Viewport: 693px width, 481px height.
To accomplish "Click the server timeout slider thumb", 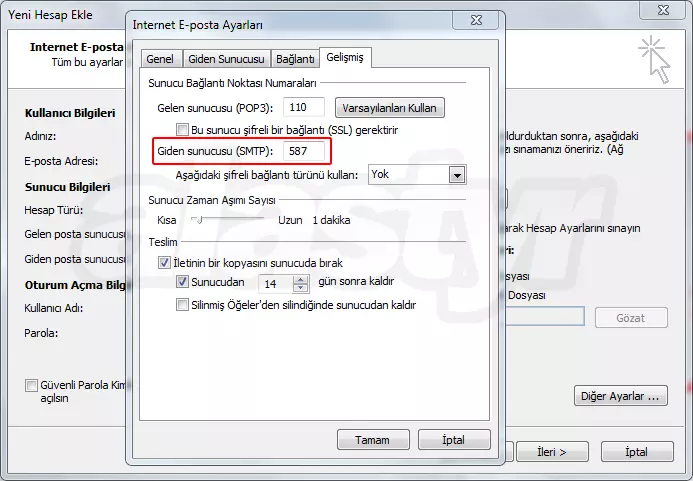I will (x=199, y=220).
